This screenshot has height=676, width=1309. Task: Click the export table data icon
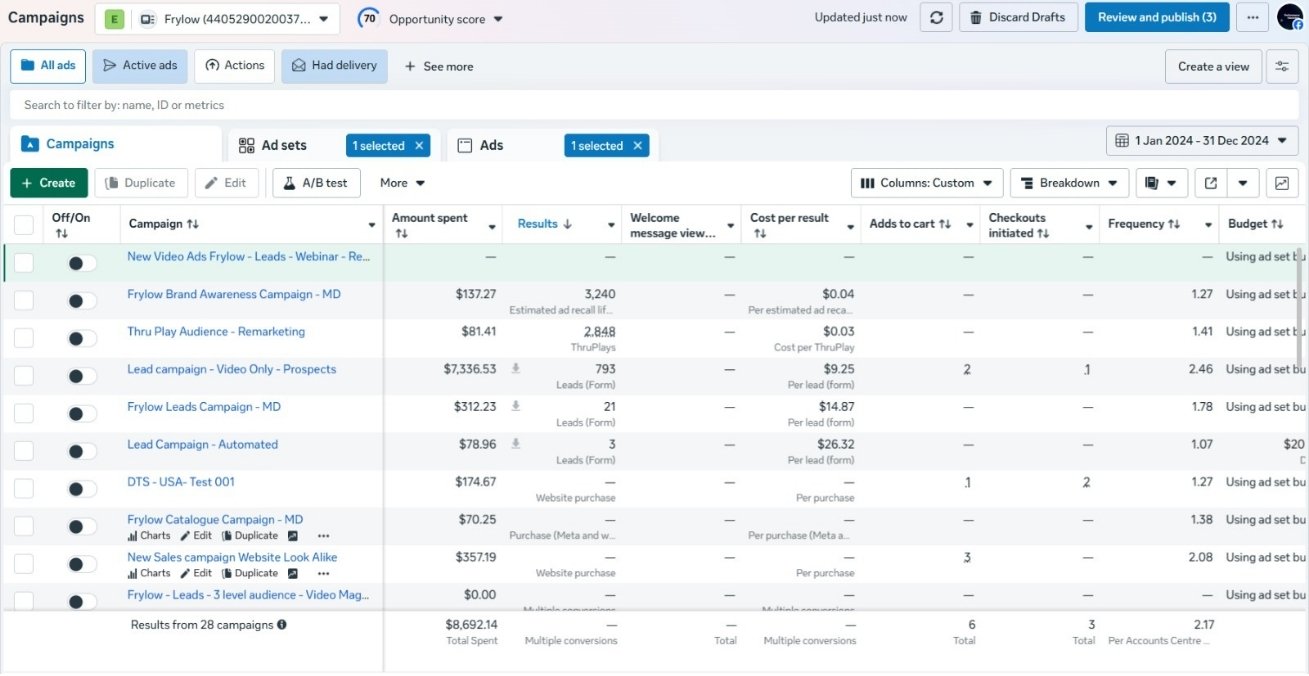(x=1211, y=183)
